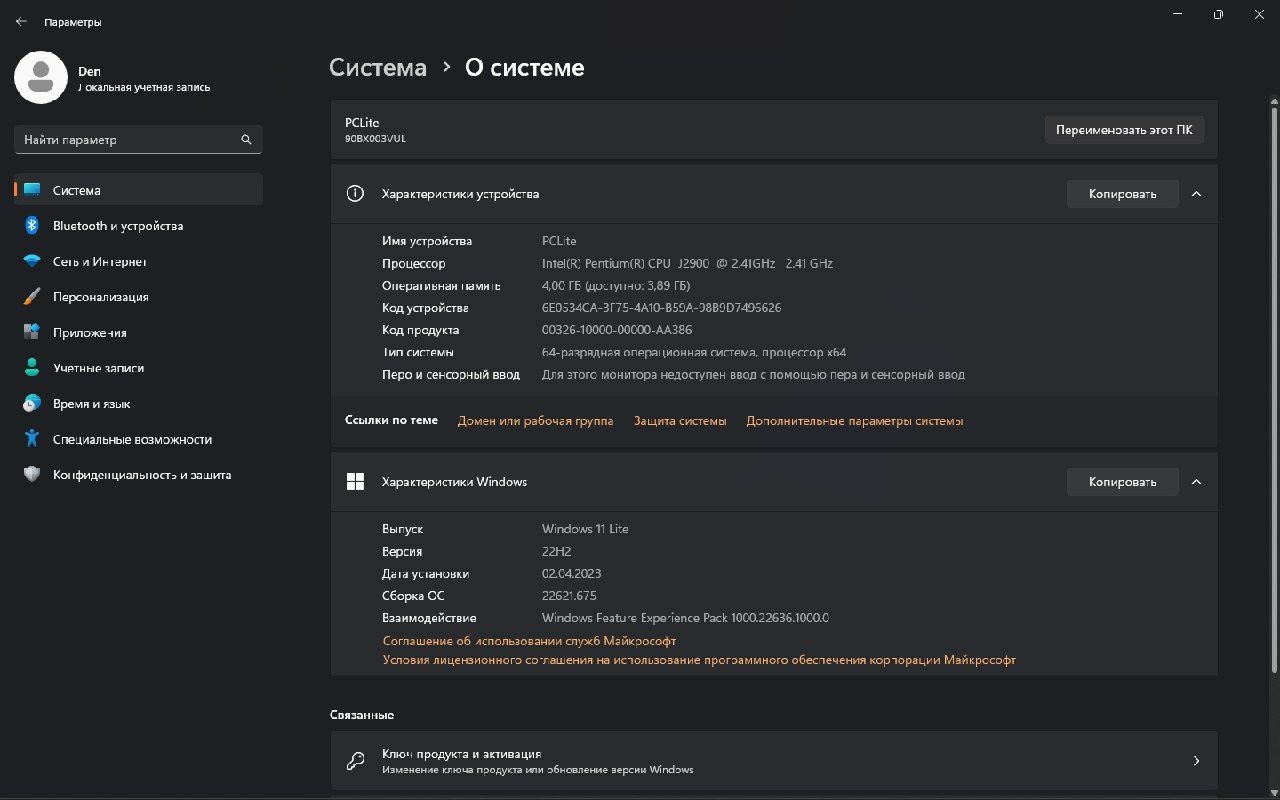Open Bluetooth и устройства settings
This screenshot has height=800, width=1280.
coord(138,226)
